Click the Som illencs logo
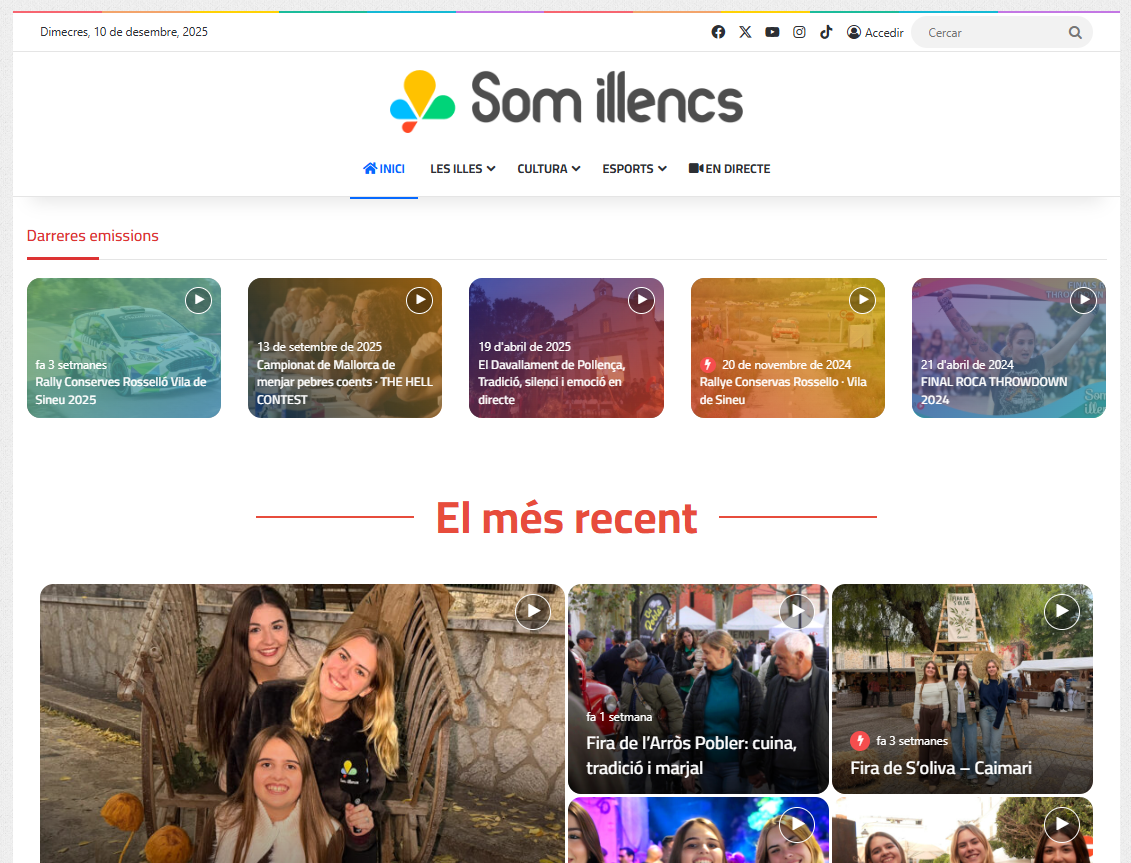Image resolution: width=1131 pixels, height=863 pixels. pos(566,101)
